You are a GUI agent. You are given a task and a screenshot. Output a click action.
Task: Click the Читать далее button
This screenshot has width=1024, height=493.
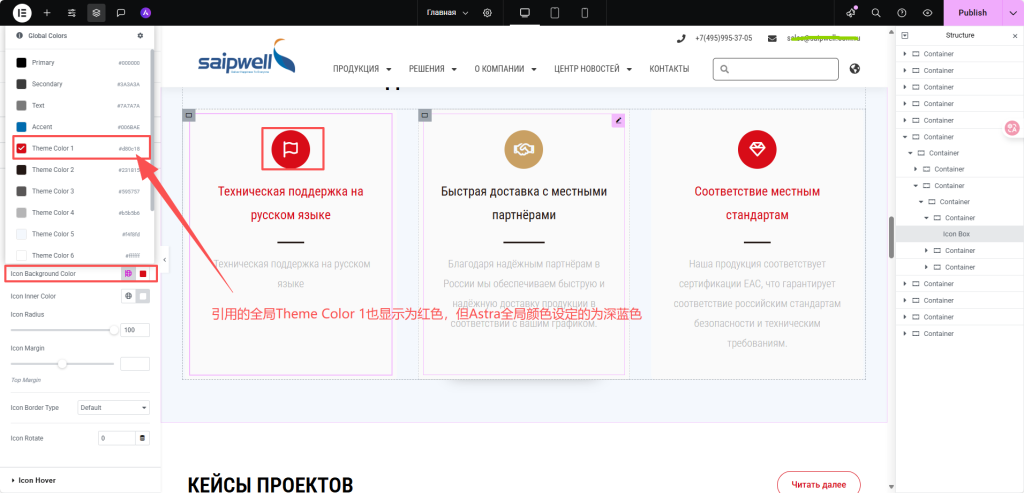coord(818,485)
